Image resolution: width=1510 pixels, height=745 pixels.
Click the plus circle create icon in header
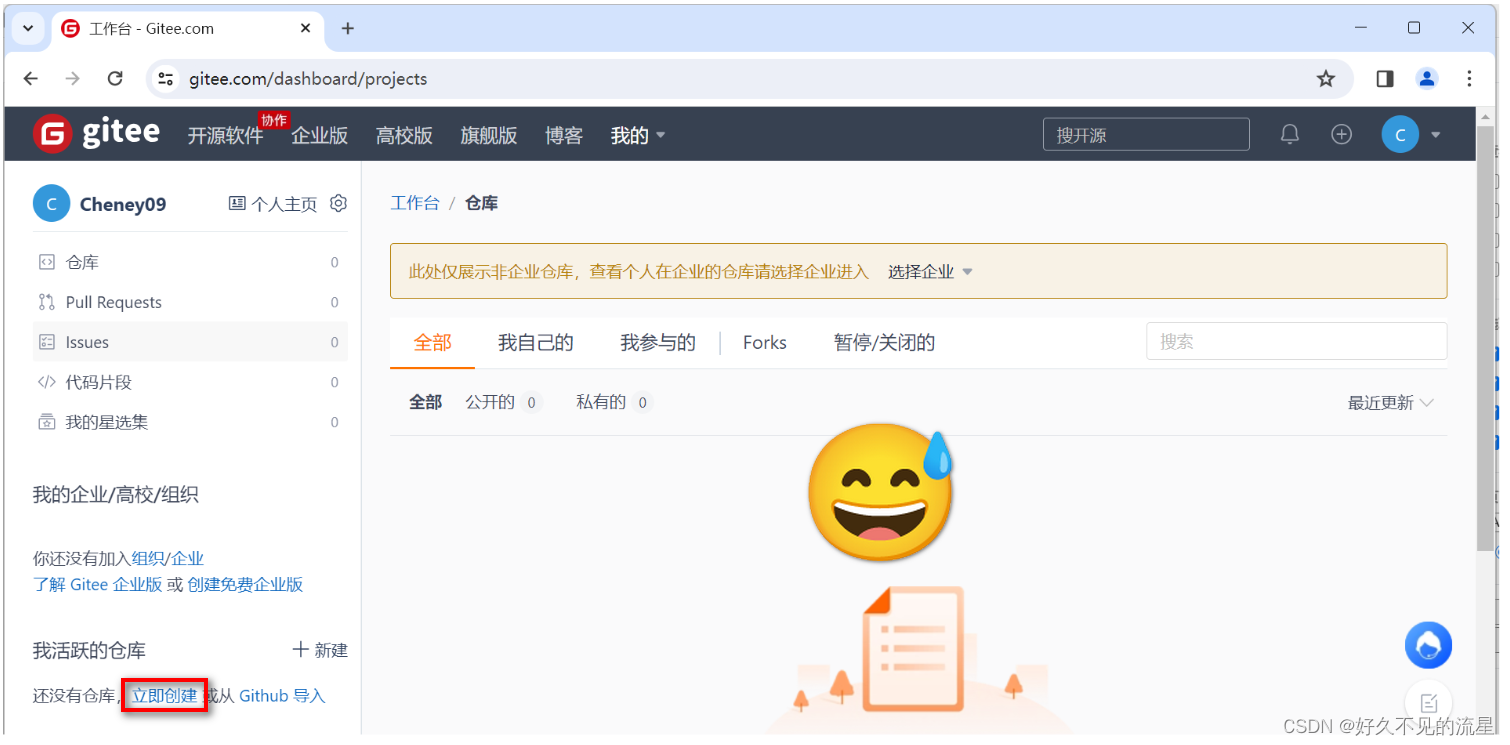click(x=1341, y=134)
